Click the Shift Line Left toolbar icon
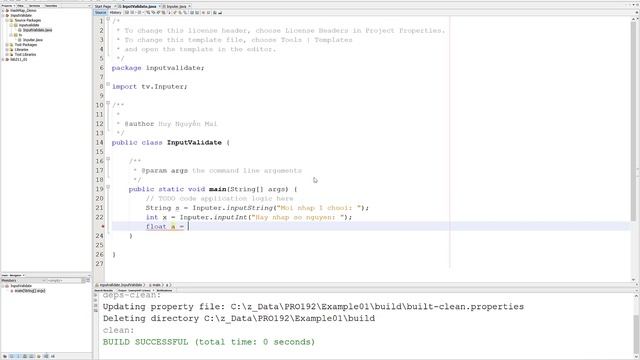 tap(191, 13)
